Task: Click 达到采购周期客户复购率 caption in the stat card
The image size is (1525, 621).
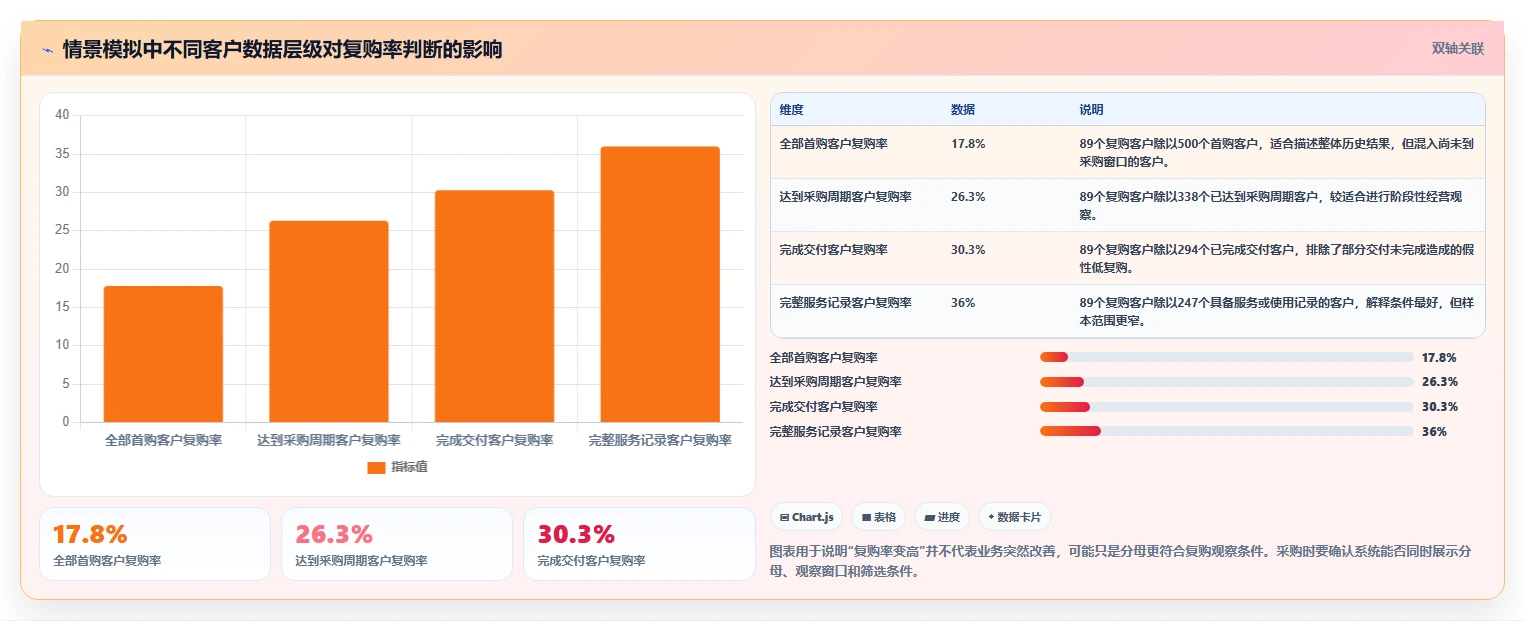Action: tap(361, 561)
